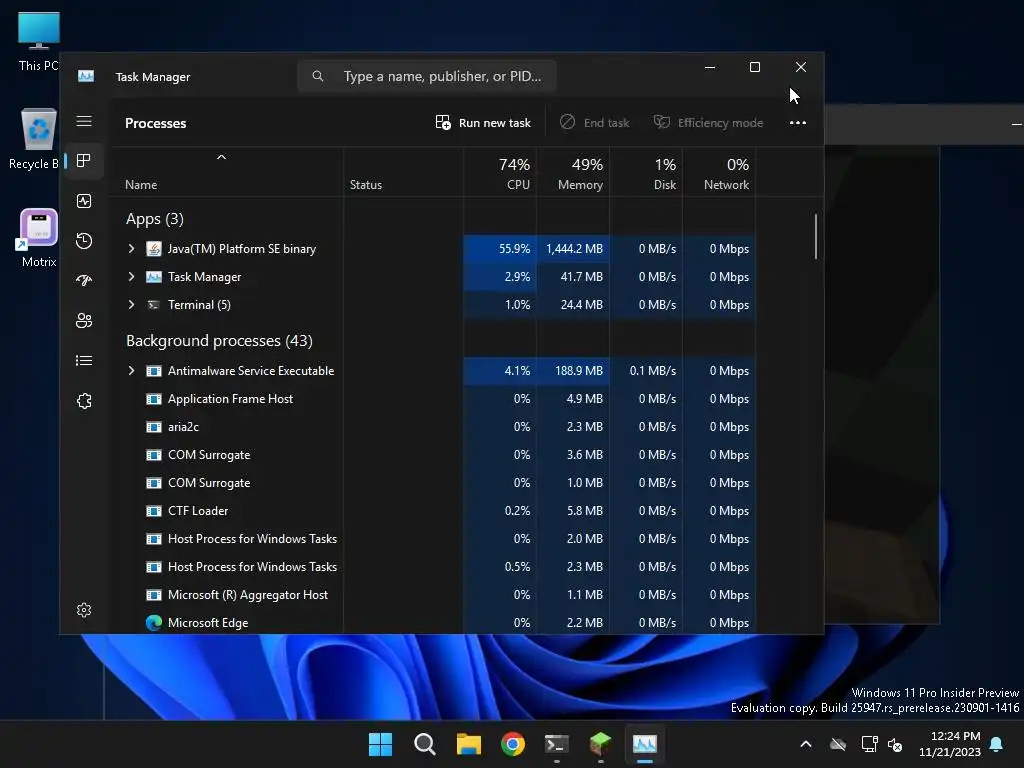Expand Antimalware Service Executable process
This screenshot has width=1024, height=768.
coord(131,371)
